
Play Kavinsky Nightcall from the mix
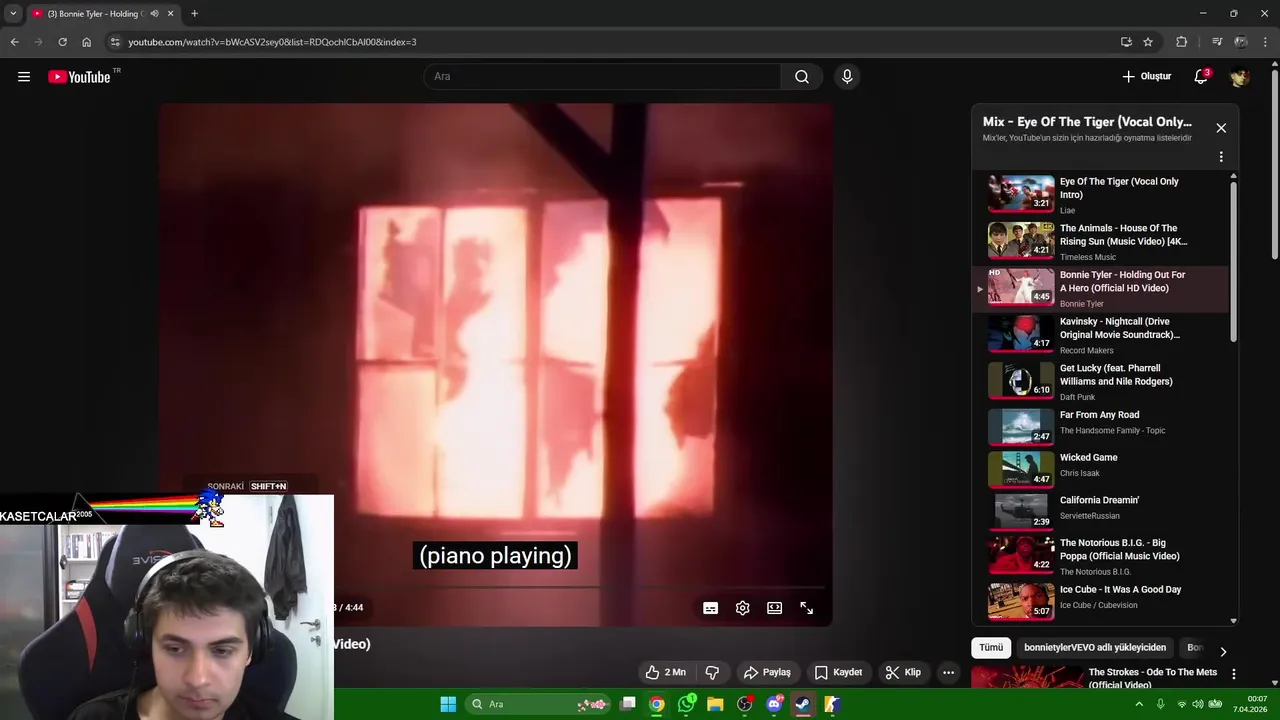point(1100,335)
